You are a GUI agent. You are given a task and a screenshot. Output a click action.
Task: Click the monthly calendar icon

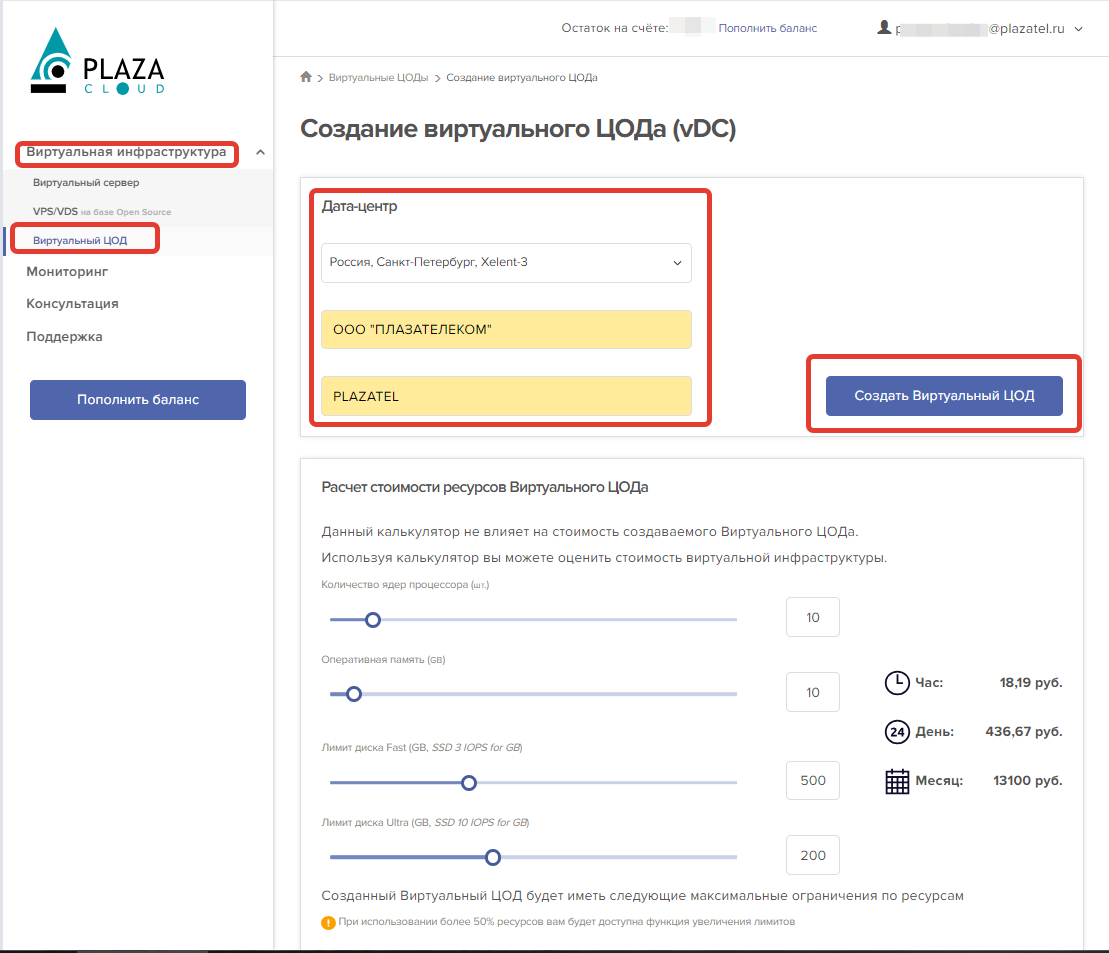[x=897, y=781]
